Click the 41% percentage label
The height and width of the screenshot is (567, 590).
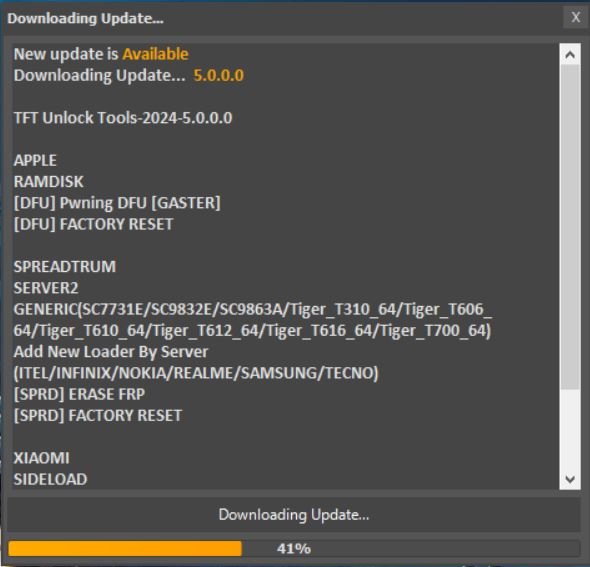(x=294, y=549)
